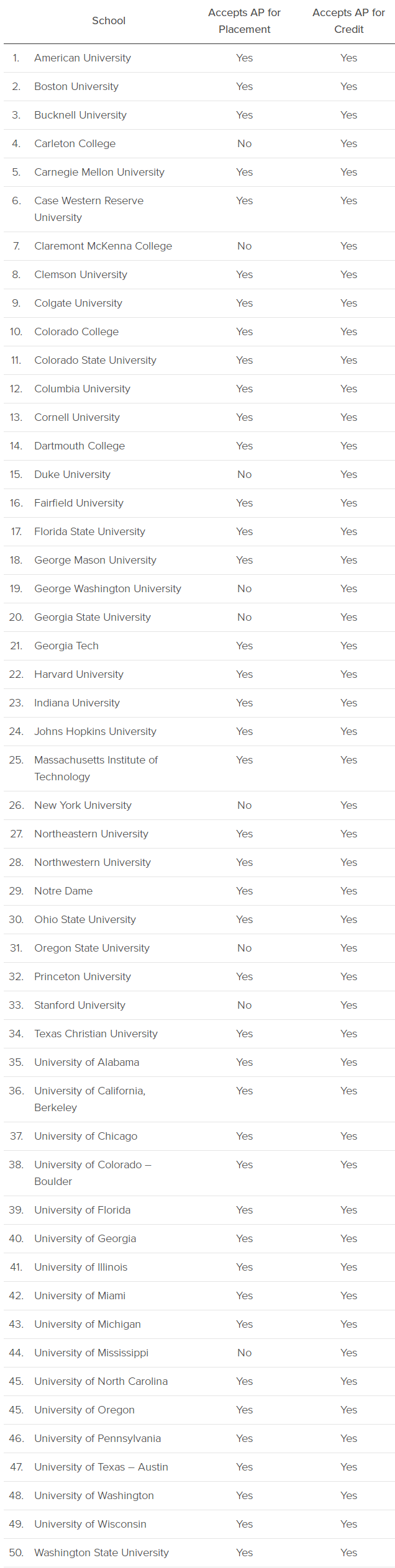Select University of Colorado – Boulder row
The width and height of the screenshot is (395, 1568).
click(x=199, y=1173)
